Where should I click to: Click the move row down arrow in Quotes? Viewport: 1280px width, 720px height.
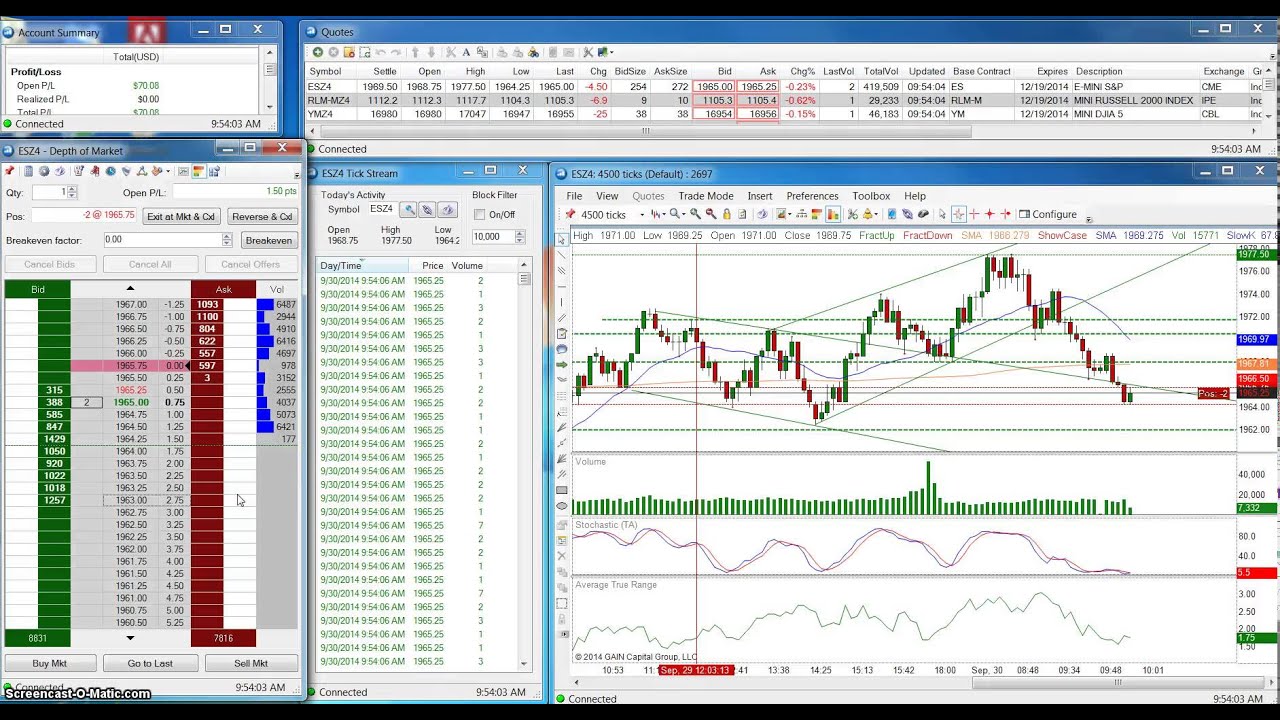pyautogui.click(x=431, y=52)
